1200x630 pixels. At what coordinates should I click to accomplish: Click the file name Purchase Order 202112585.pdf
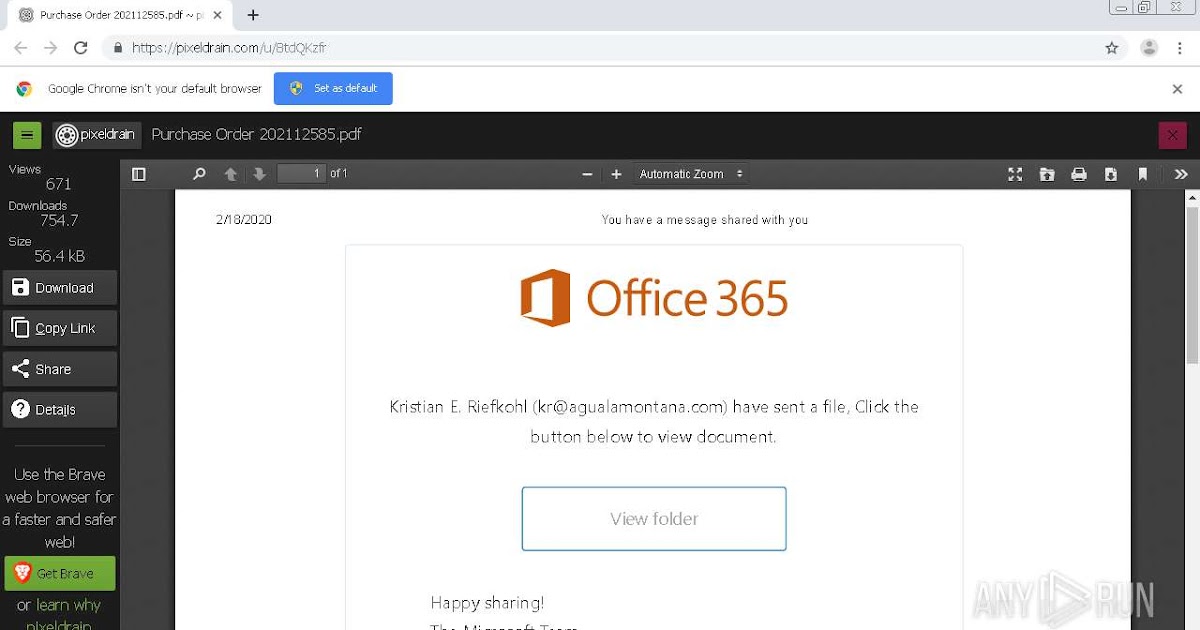256,135
